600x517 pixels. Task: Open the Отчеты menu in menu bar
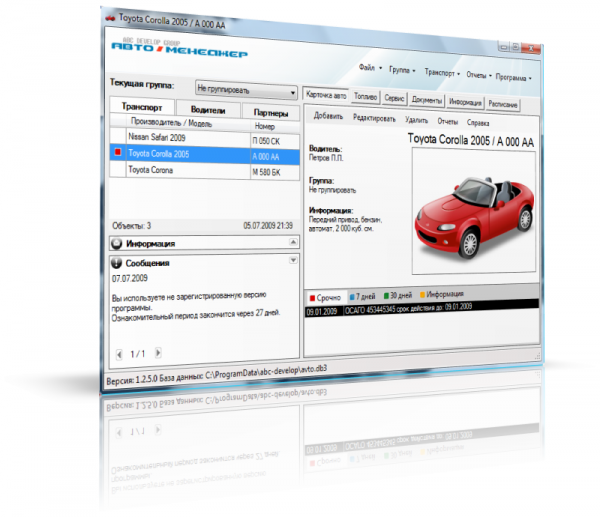coord(478,75)
